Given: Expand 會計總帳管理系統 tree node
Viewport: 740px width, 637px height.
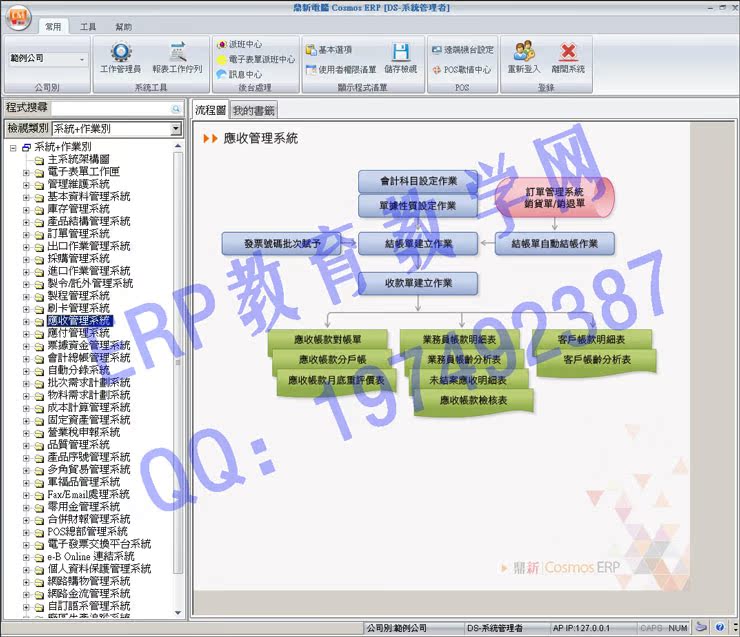Looking at the screenshot, I should (x=26, y=359).
